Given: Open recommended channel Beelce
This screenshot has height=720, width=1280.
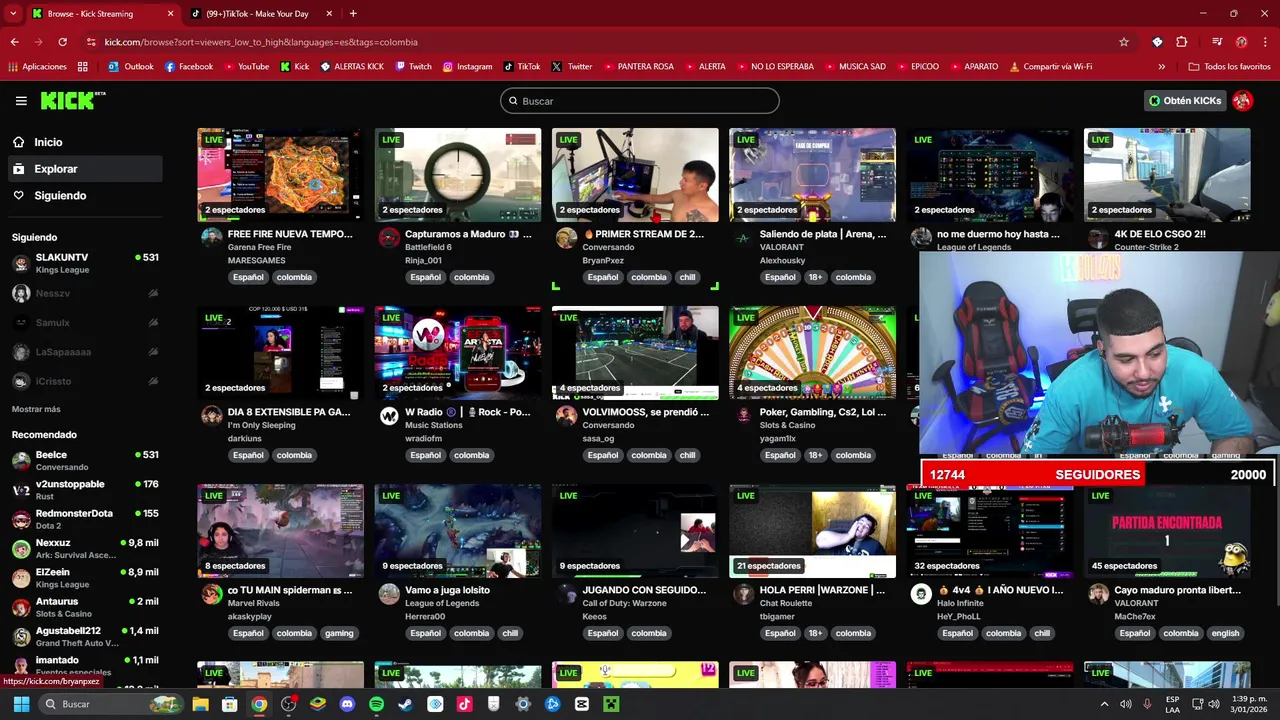Looking at the screenshot, I should pos(85,461).
